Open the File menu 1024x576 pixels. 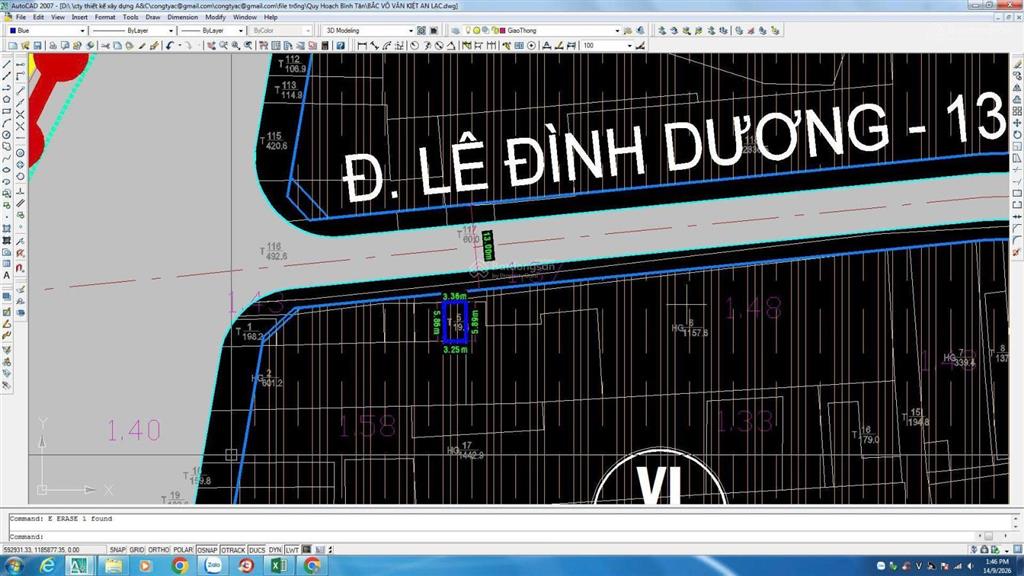[x=20, y=17]
